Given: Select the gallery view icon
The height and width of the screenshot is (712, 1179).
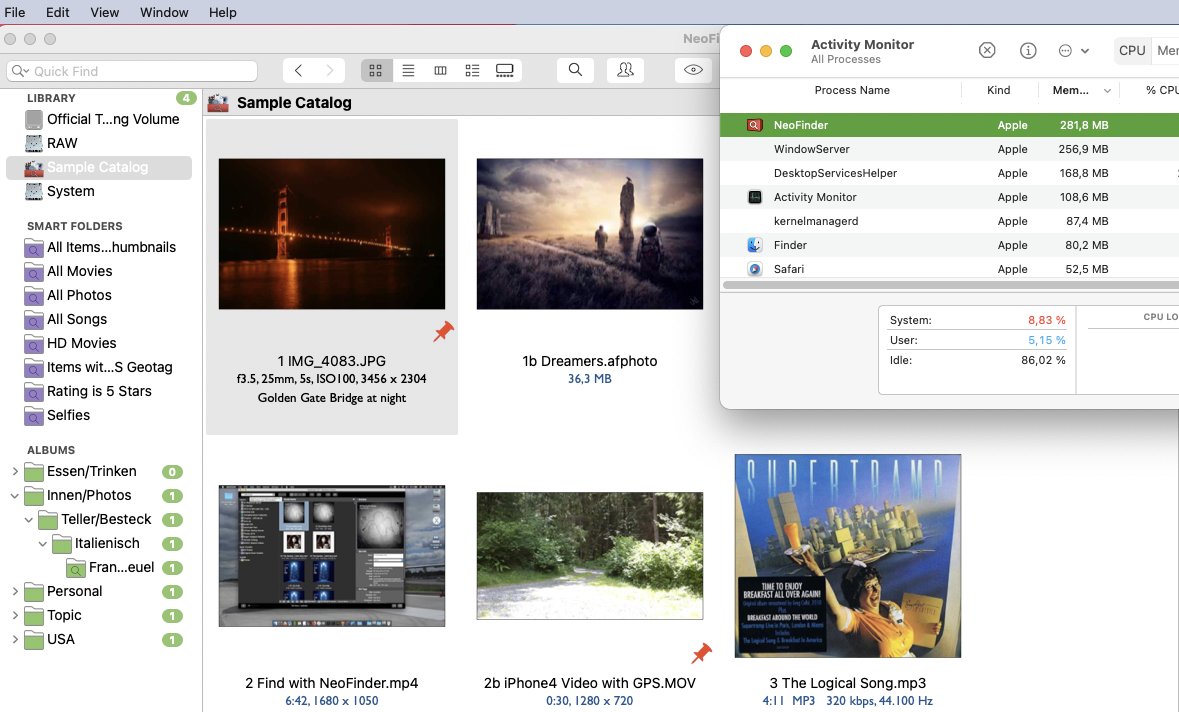Looking at the screenshot, I should click(x=505, y=71).
